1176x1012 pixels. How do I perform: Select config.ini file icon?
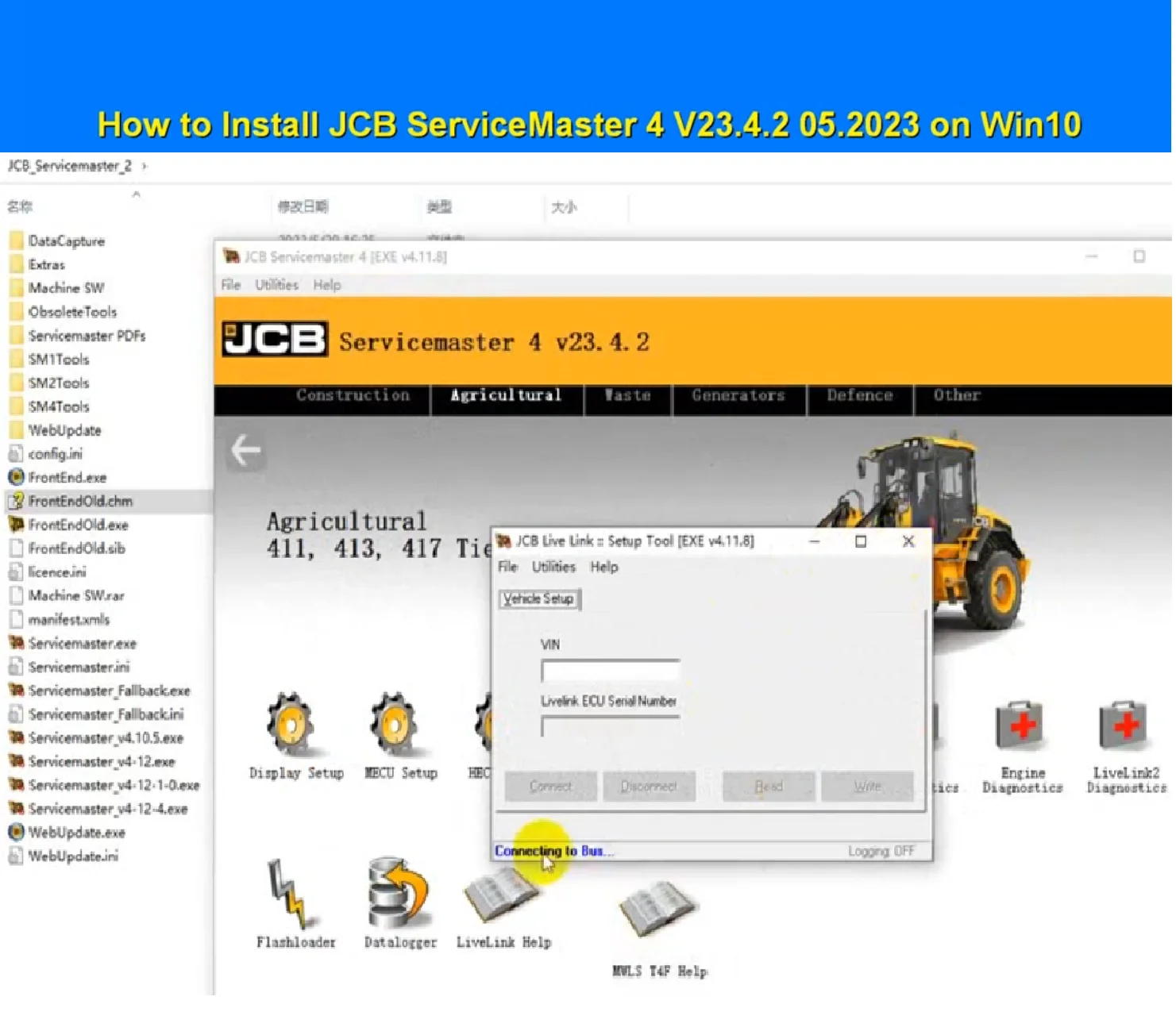tap(16, 455)
